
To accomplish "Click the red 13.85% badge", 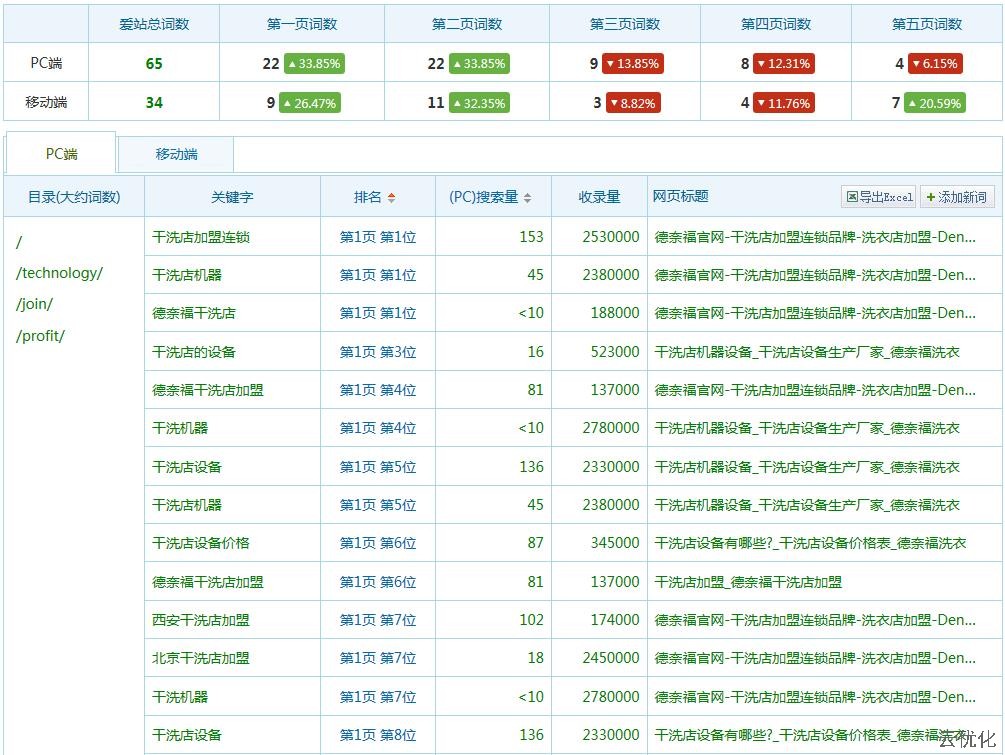I will (633, 63).
